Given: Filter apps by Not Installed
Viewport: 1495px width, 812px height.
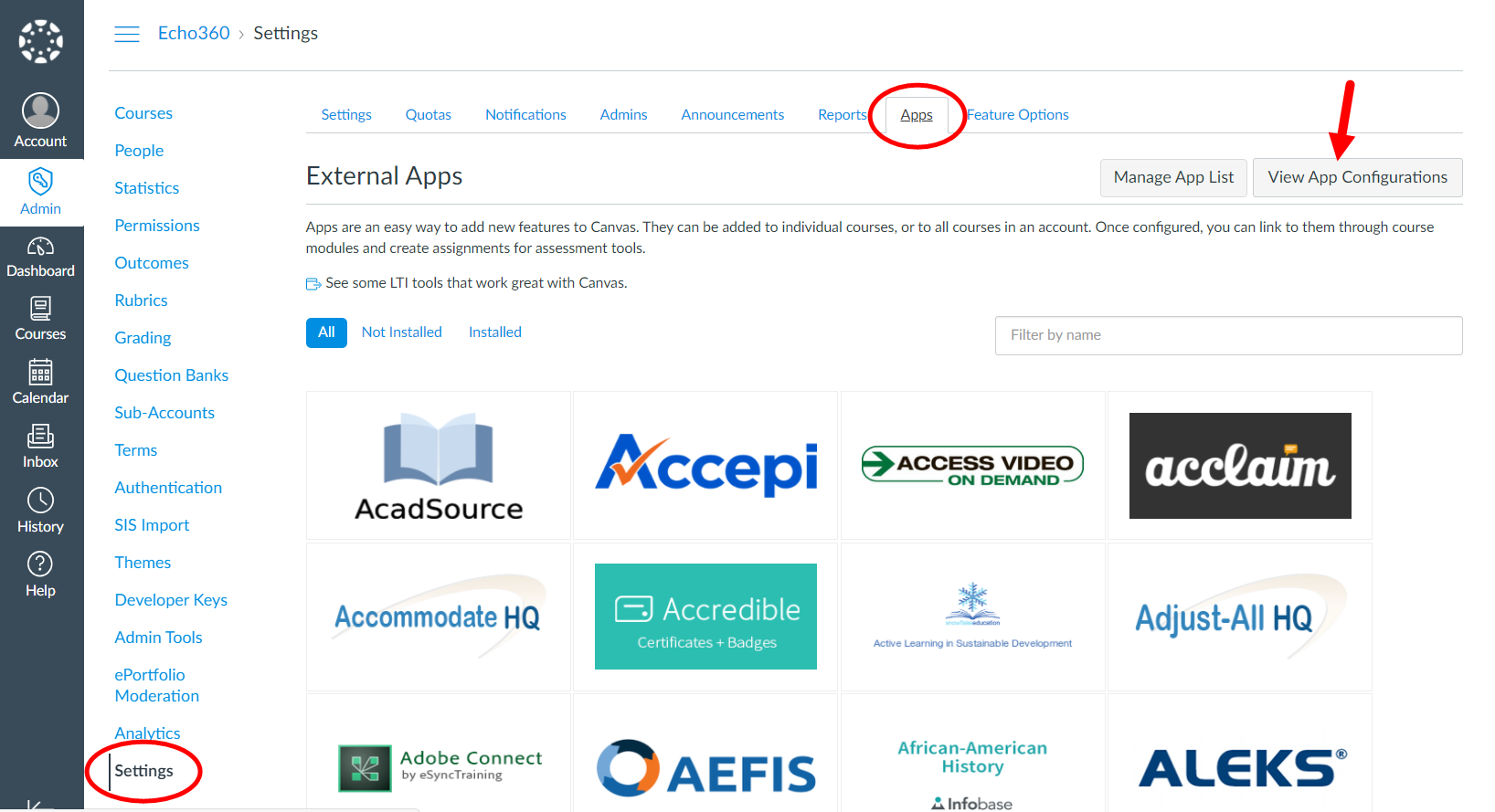Looking at the screenshot, I should tap(401, 332).
